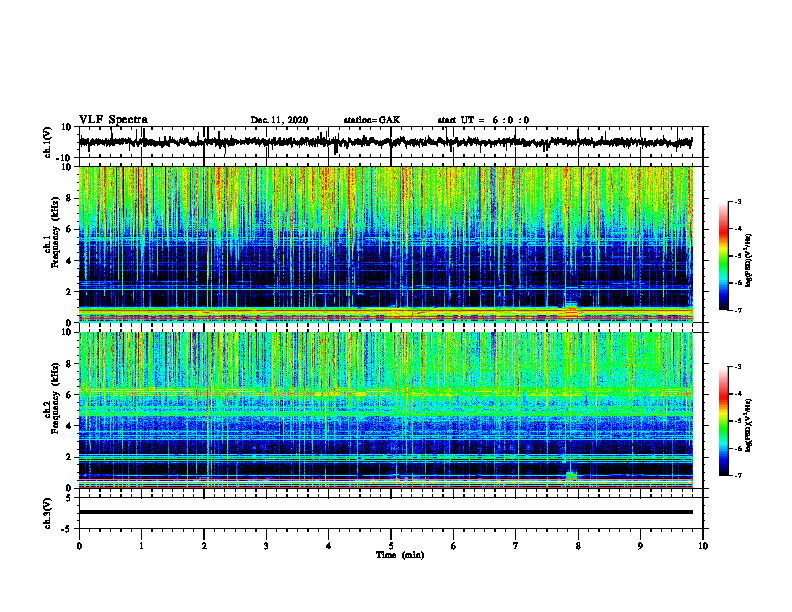The image size is (792, 612).
Task: Click the ch.1 spectrogram color scale bar
Action: coord(724,256)
